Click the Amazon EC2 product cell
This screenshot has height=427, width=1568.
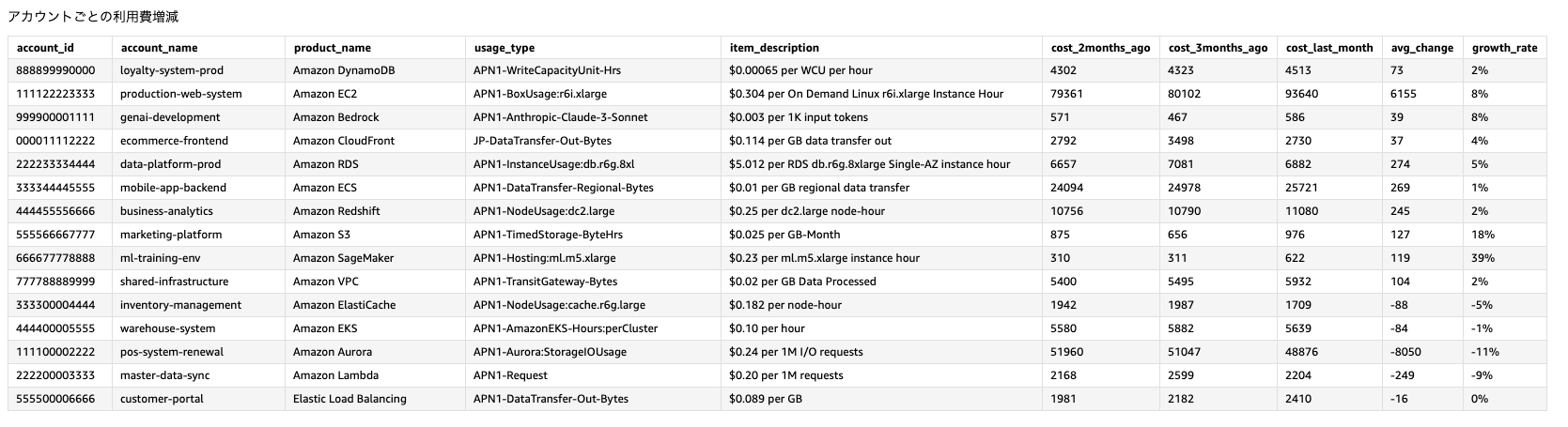point(325,94)
